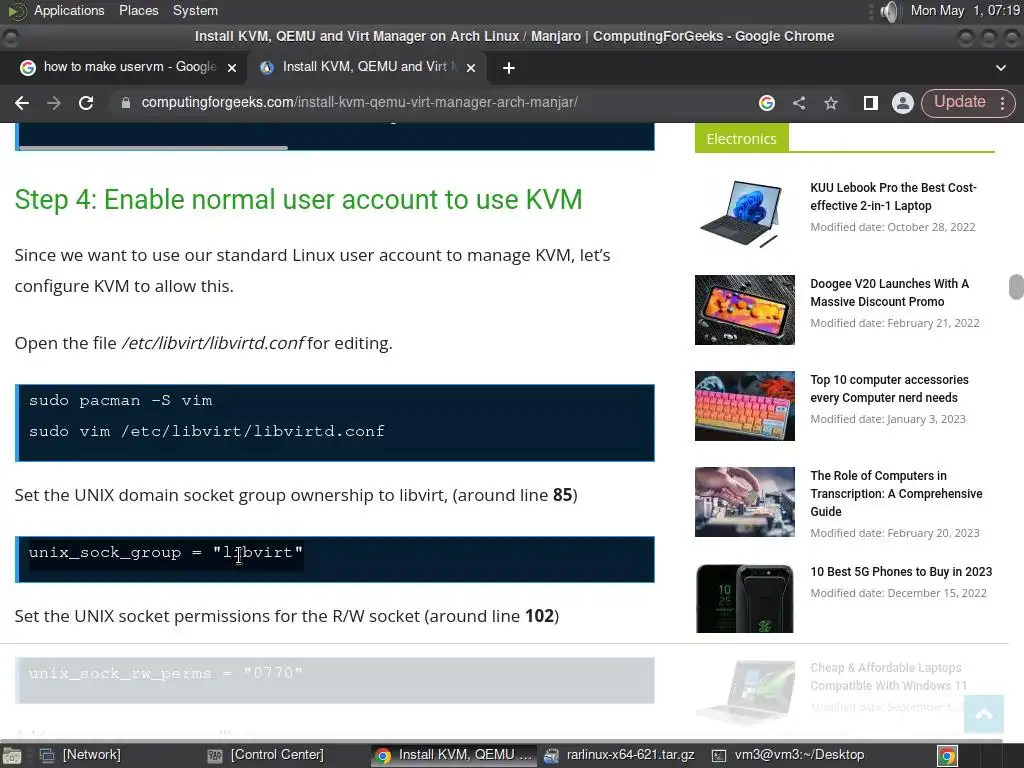Click the Doogee V20 phone thumbnail
This screenshot has height=768, width=1024.
point(744,310)
